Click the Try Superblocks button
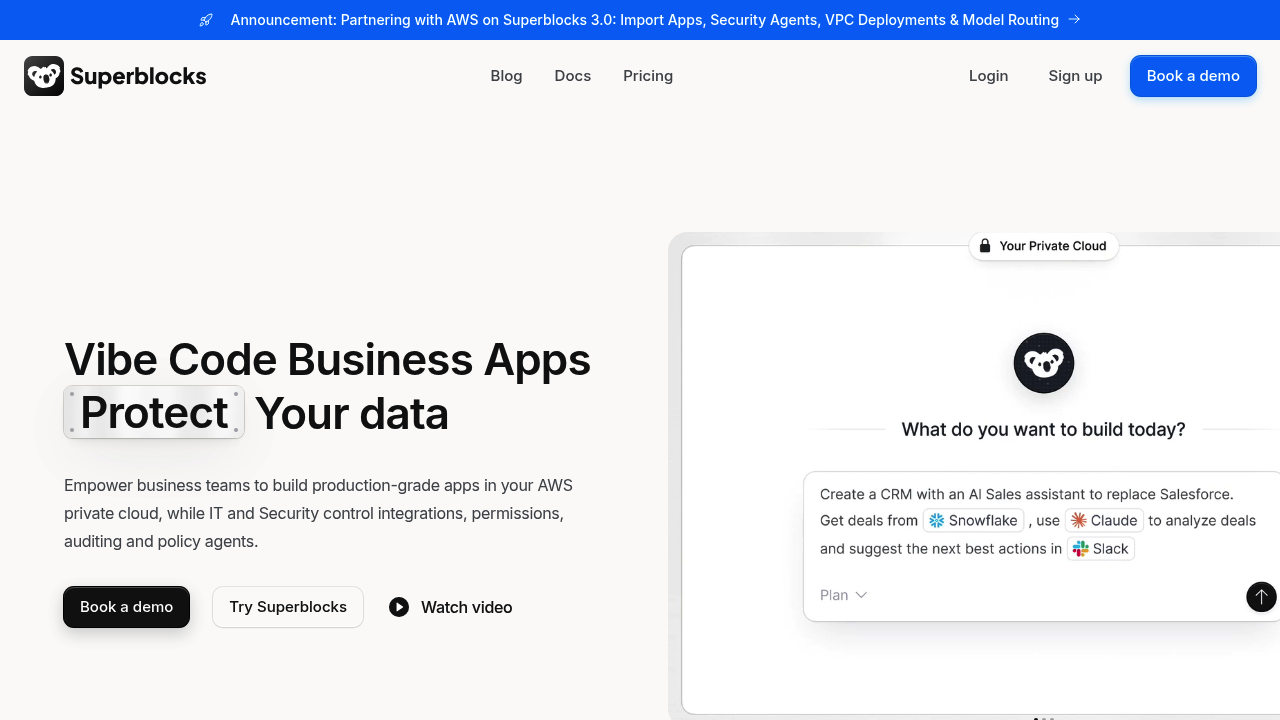 point(288,607)
